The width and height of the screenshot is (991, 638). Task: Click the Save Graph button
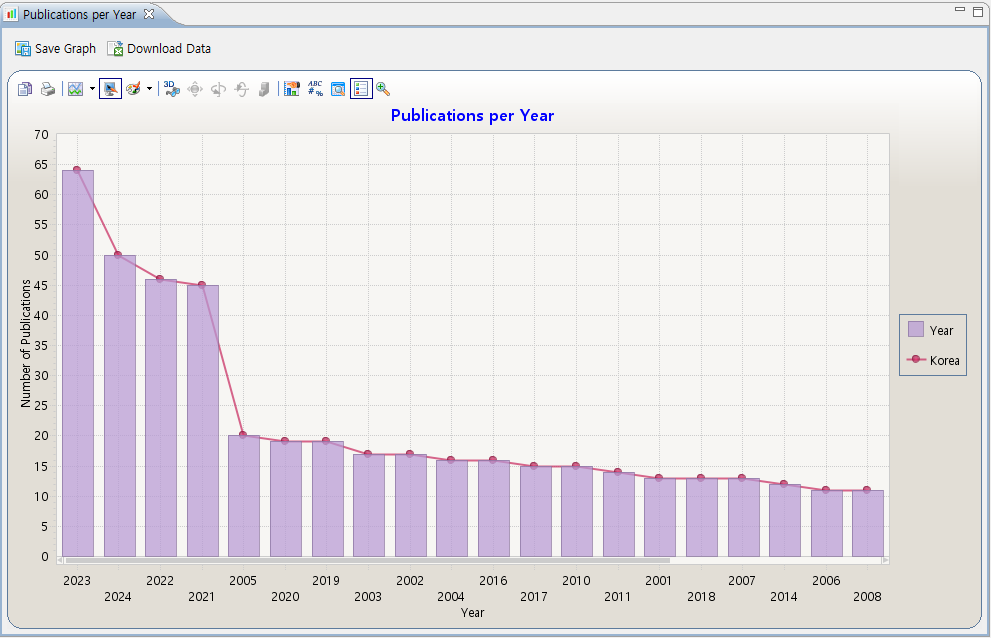[56, 49]
